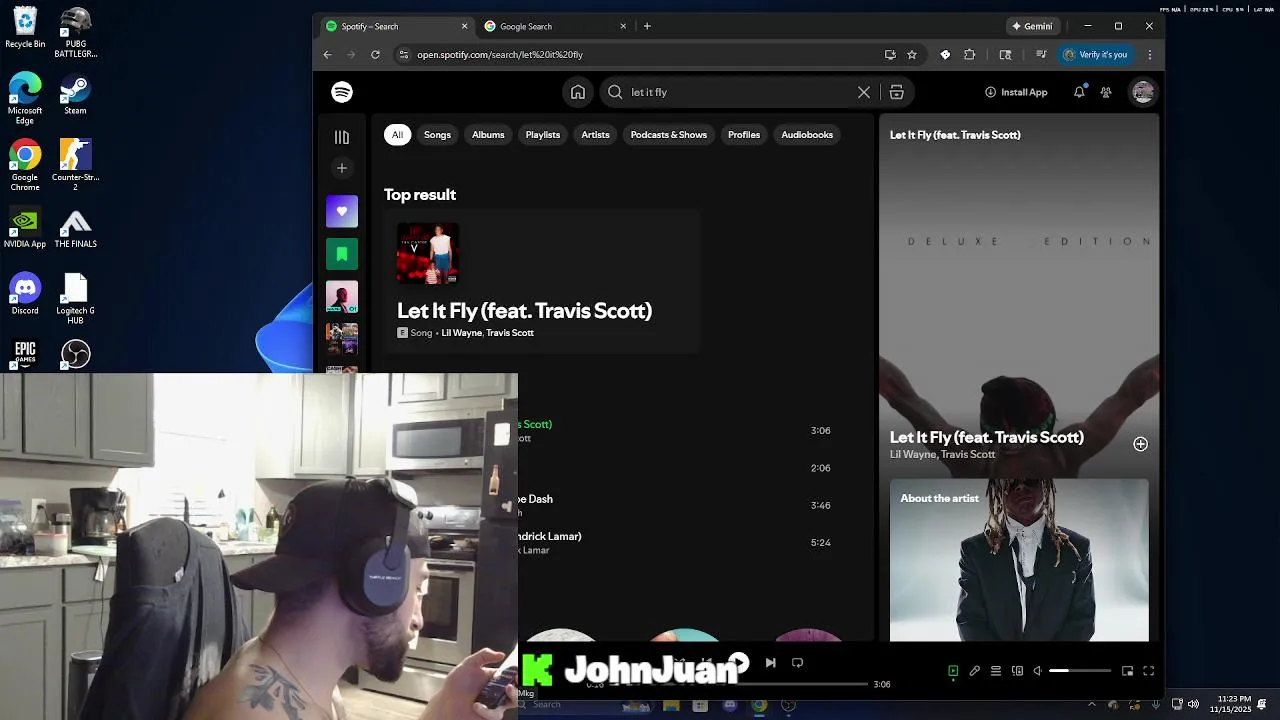
Task: Open the NVIDIA App desktop icon
Action: pos(25,228)
